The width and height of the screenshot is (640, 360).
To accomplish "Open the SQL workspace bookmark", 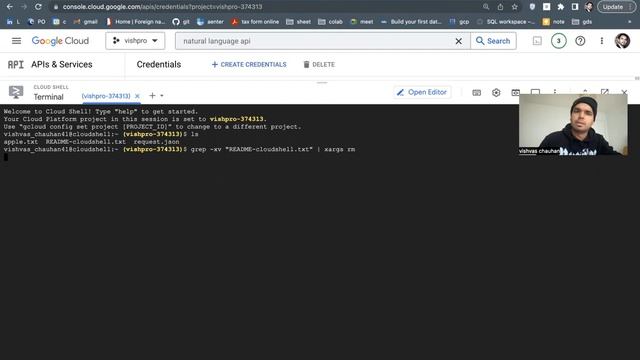I will click(x=506, y=22).
